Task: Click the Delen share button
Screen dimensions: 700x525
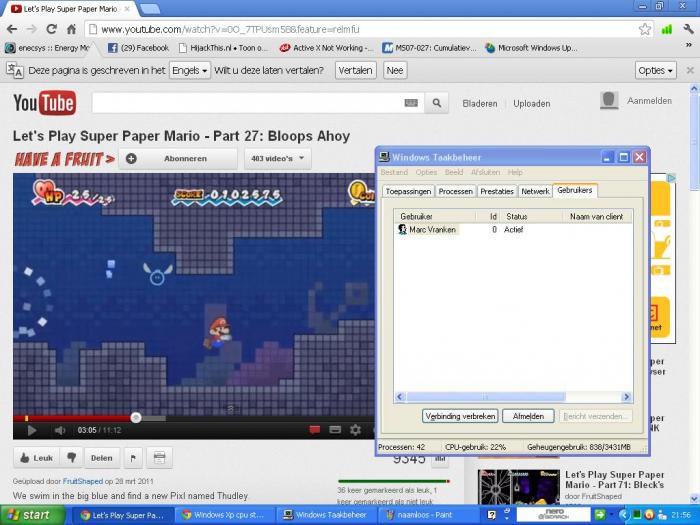Action: pos(101,458)
